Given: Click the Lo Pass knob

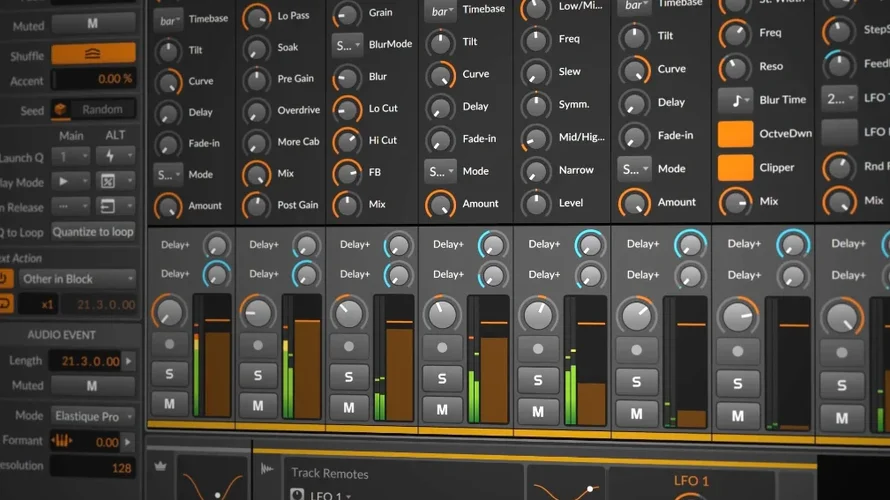Looking at the screenshot, I should 257,17.
